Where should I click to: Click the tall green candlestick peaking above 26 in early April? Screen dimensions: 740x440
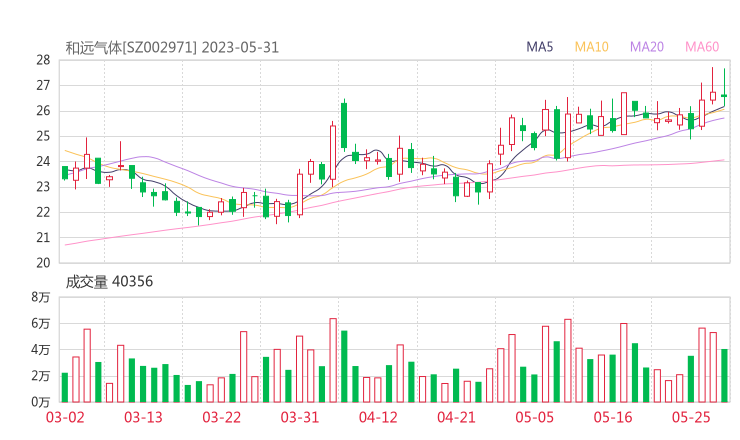(344, 125)
